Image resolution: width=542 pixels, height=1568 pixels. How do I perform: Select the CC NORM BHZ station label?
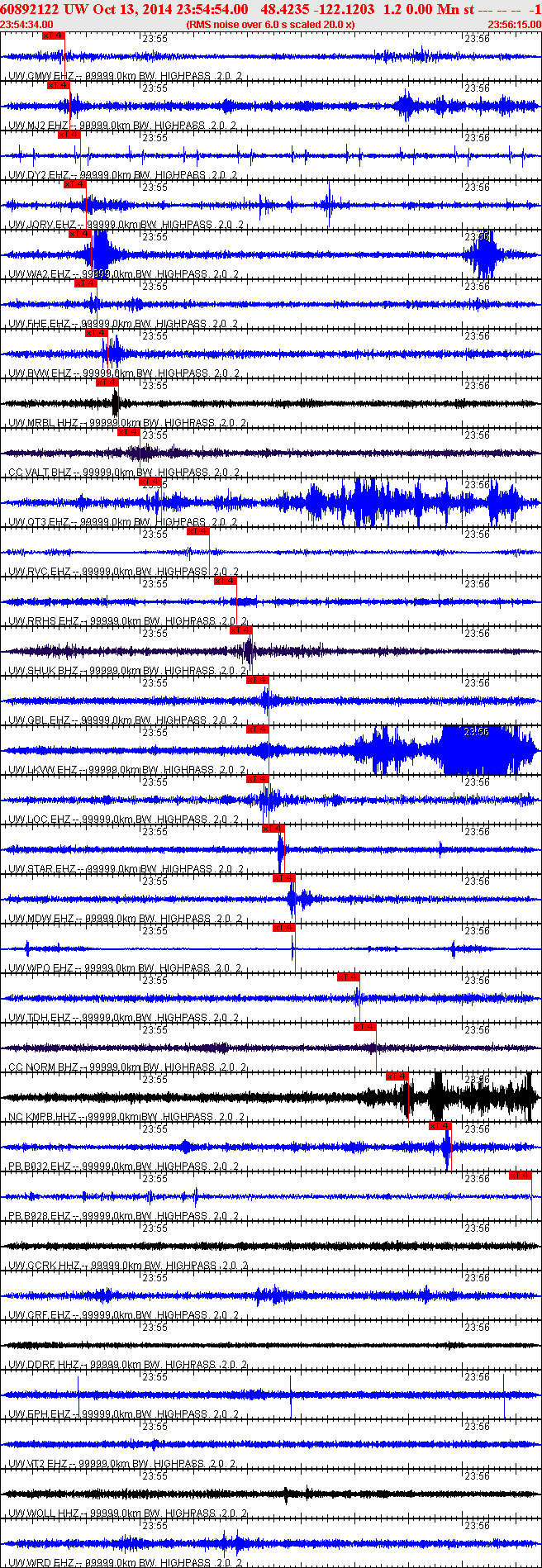tap(45, 1067)
